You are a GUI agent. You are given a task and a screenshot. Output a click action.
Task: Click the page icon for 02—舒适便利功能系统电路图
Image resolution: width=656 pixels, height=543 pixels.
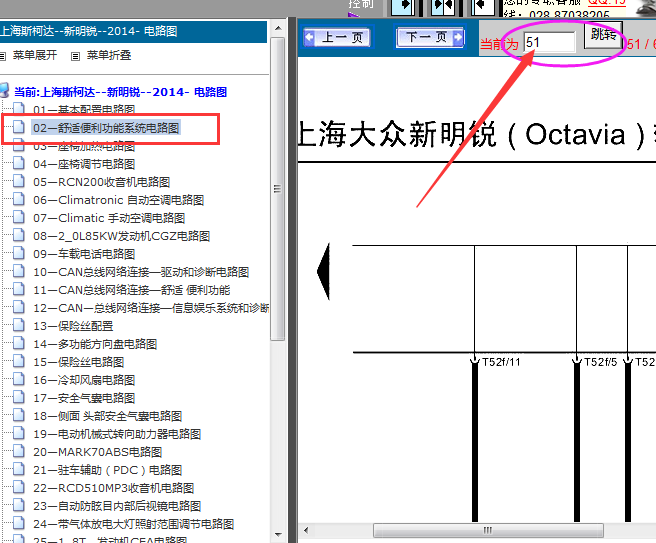click(x=18, y=127)
